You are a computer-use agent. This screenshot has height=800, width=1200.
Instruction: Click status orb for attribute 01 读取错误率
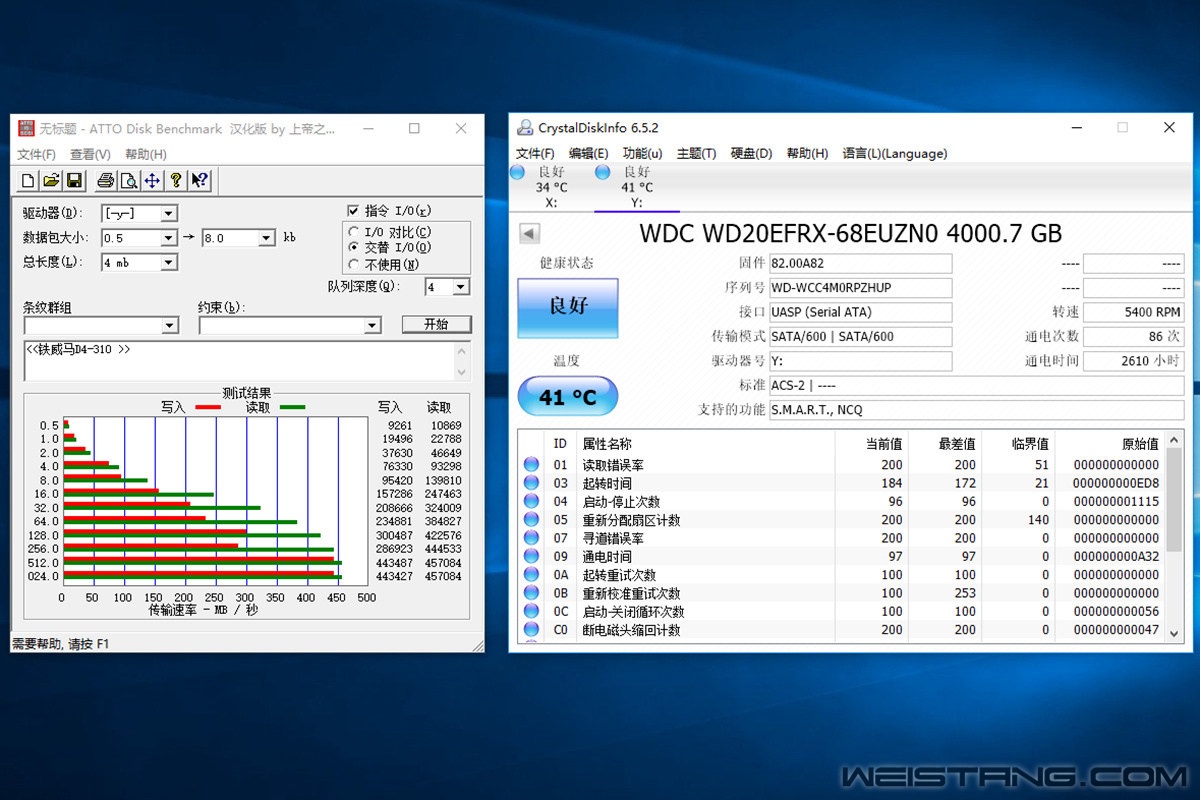pos(531,465)
